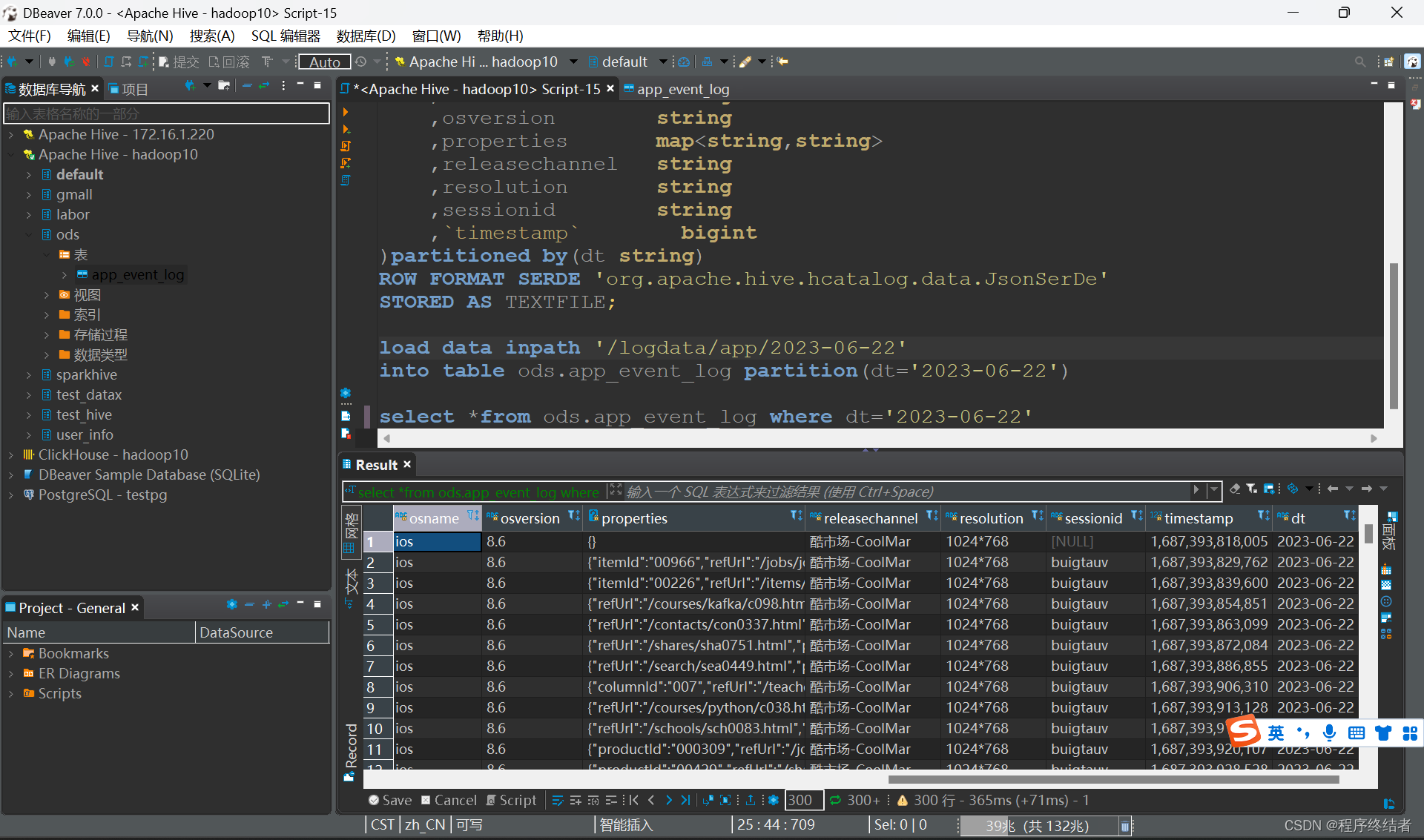Click the custom filter funnel icon

pyautogui.click(x=1252, y=489)
